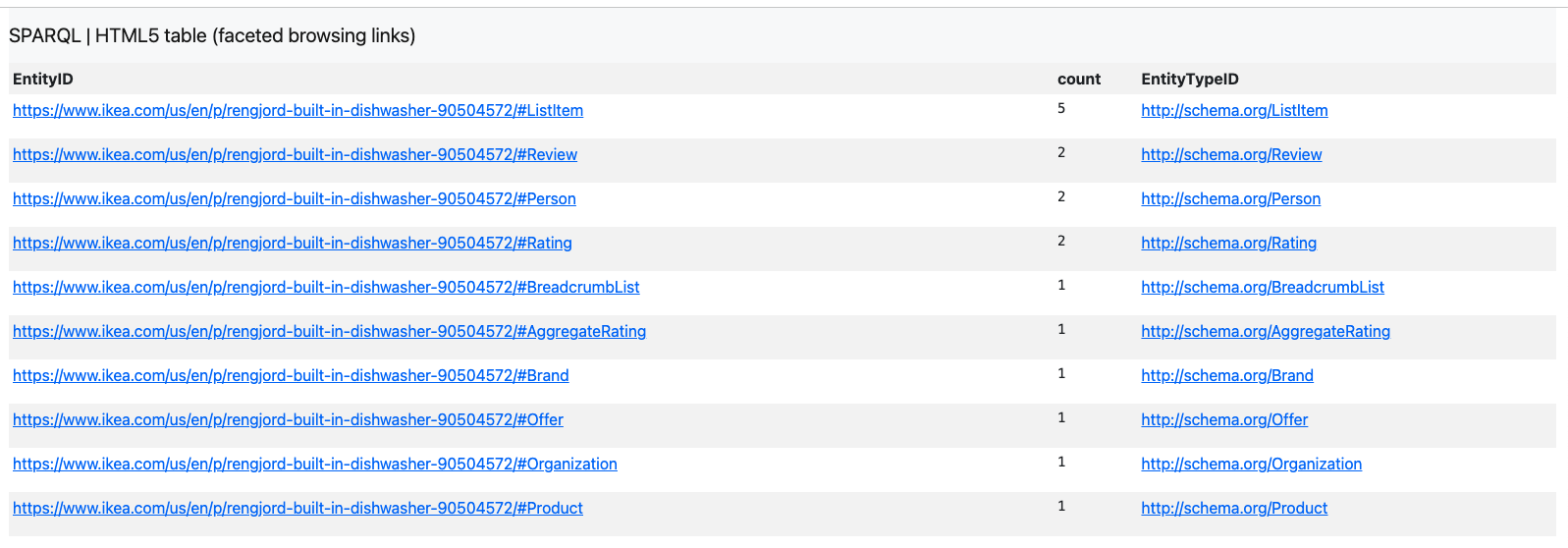Follow the schema.org/Rating type link
The width and height of the screenshot is (1568, 548).
(1228, 244)
